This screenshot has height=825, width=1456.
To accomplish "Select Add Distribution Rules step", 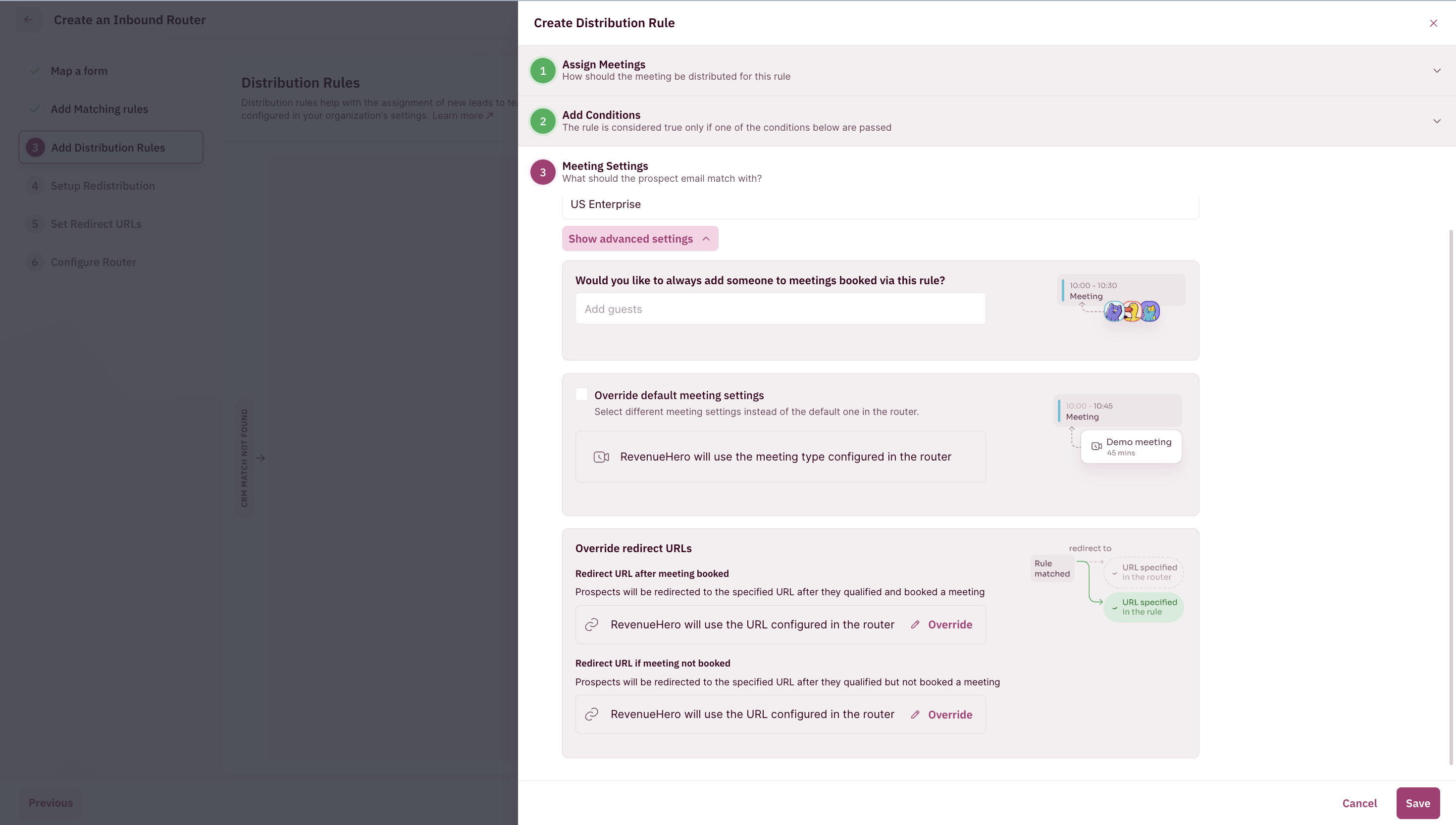I will (110, 148).
